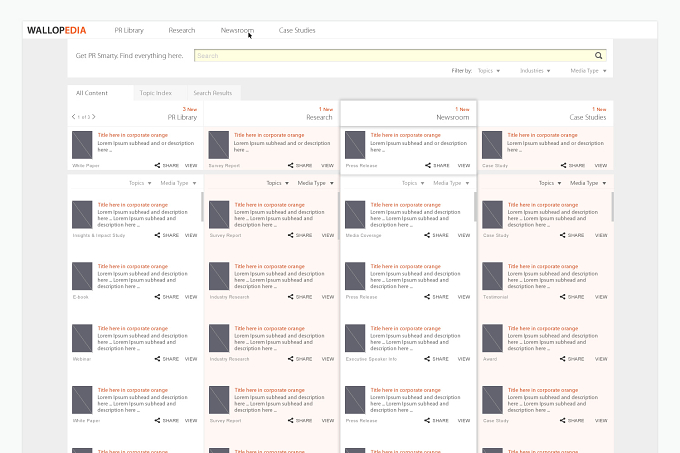The image size is (680, 453).
Task: Expand Topics dropdown in PR Library column
Action: (x=140, y=183)
